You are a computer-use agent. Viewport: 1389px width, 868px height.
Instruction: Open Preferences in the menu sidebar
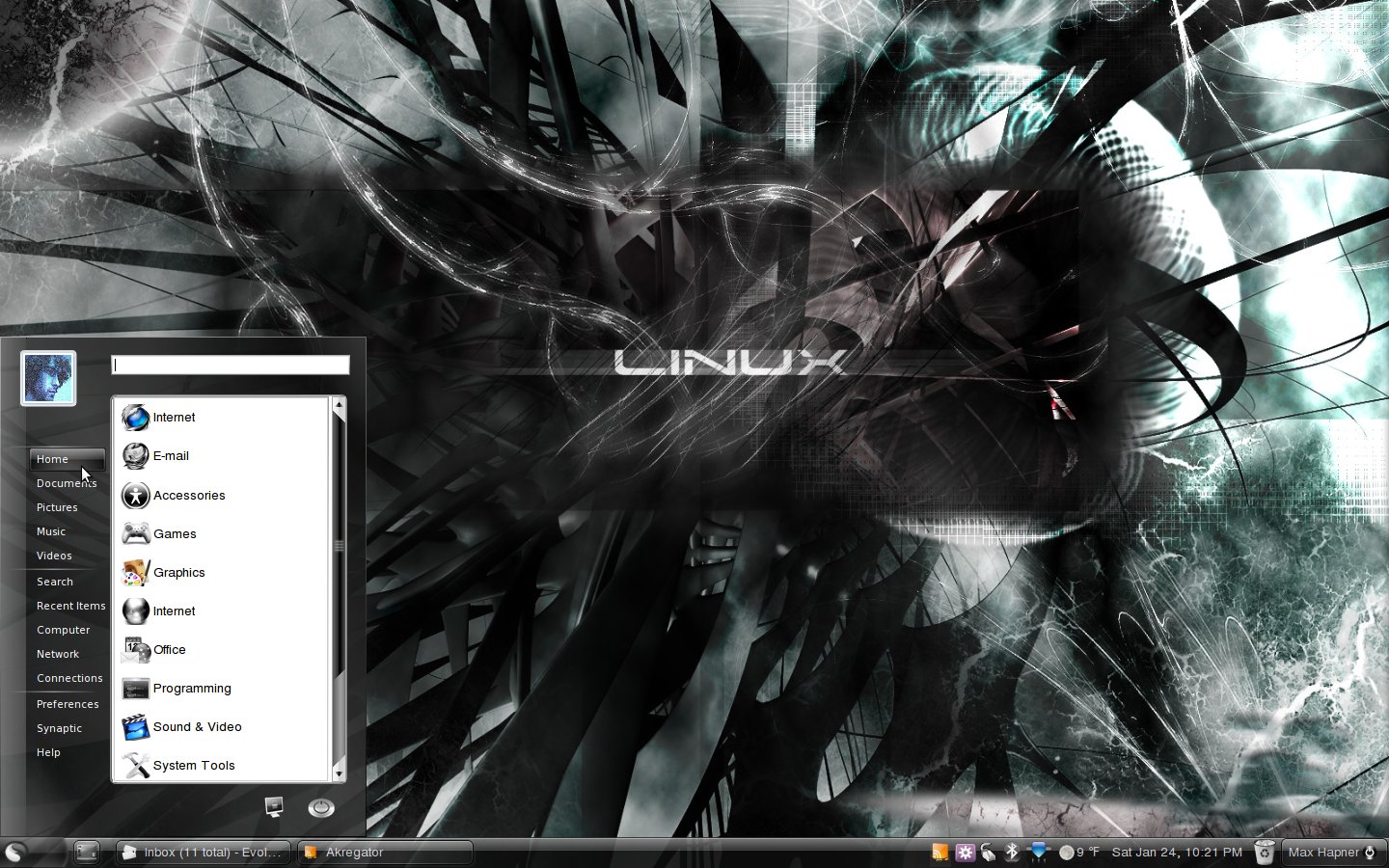[67, 704]
